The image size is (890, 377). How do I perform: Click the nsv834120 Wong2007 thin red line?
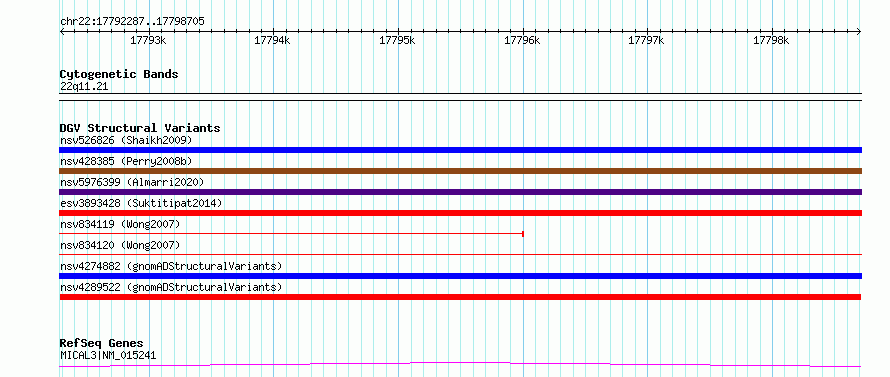[x=460, y=254]
